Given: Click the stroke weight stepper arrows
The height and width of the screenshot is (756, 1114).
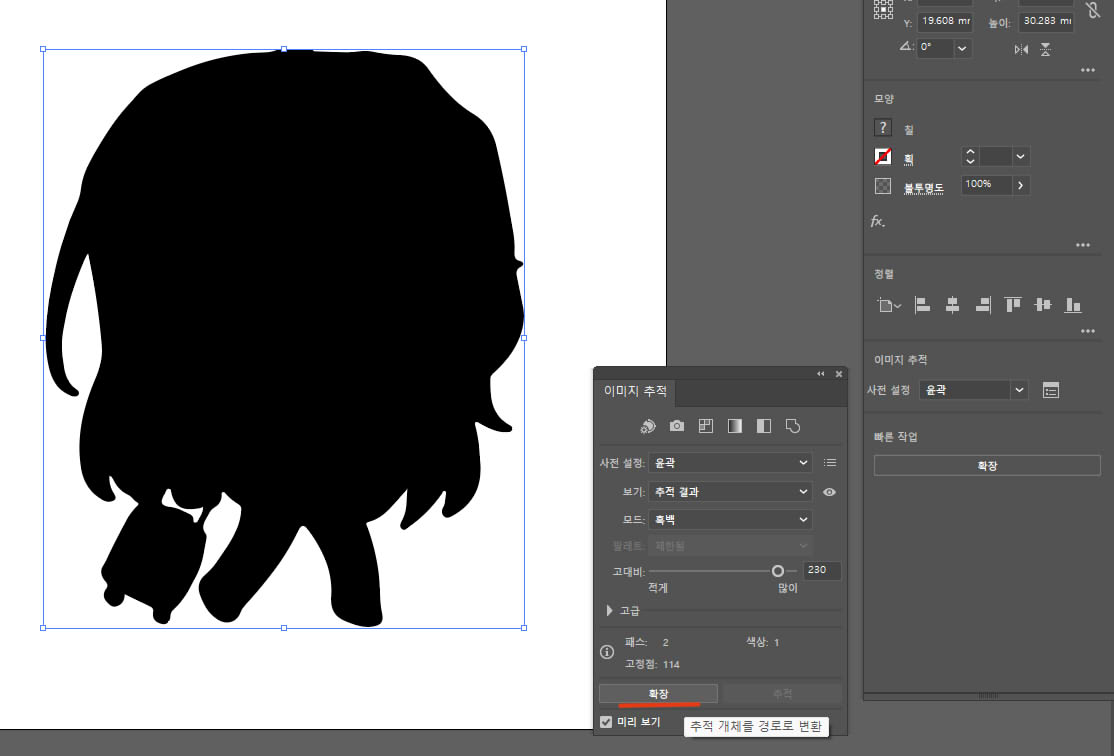Looking at the screenshot, I should (970, 156).
